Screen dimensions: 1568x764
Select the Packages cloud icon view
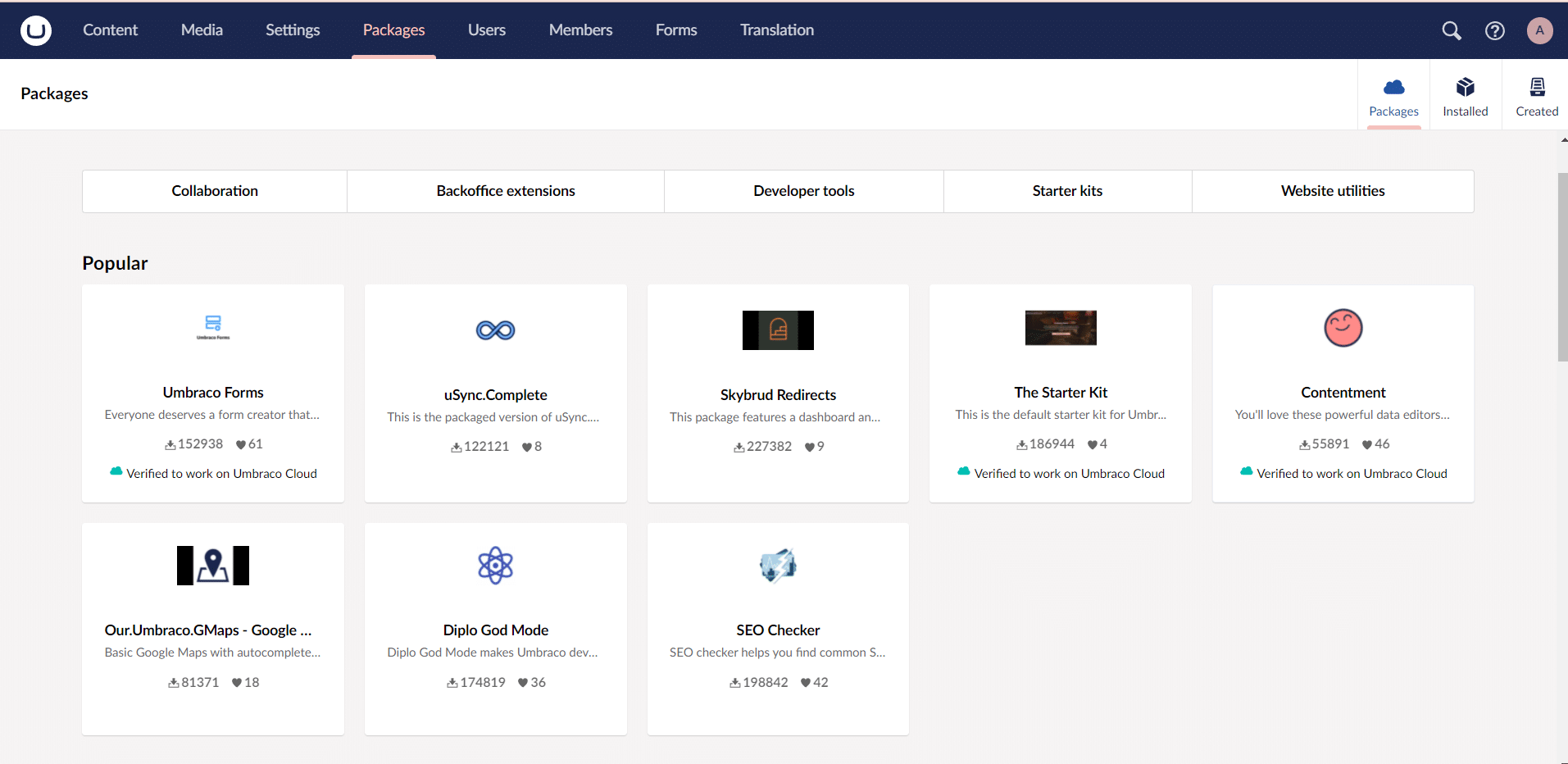[1393, 87]
